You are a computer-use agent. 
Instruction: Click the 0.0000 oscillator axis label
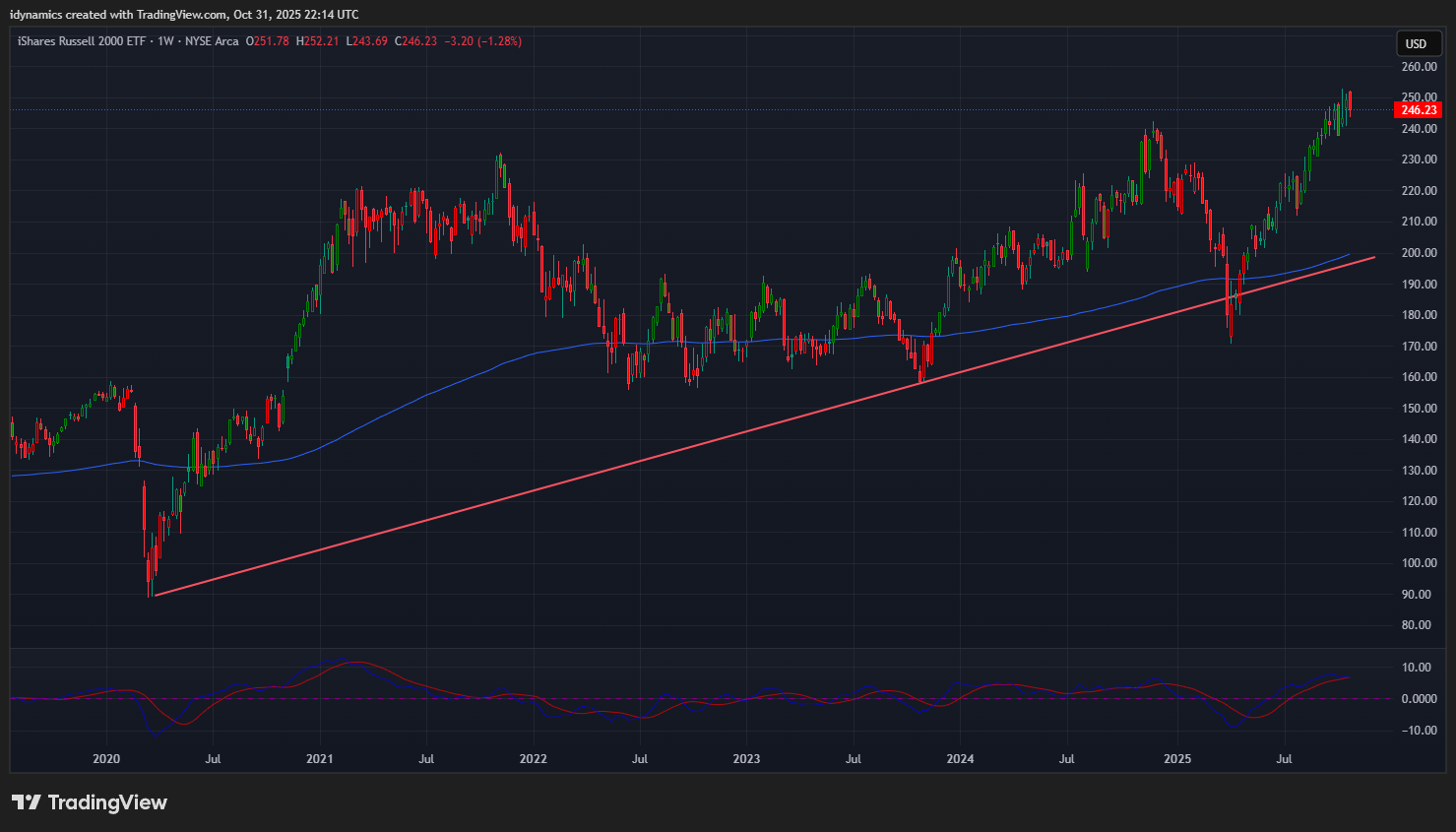pos(1419,699)
